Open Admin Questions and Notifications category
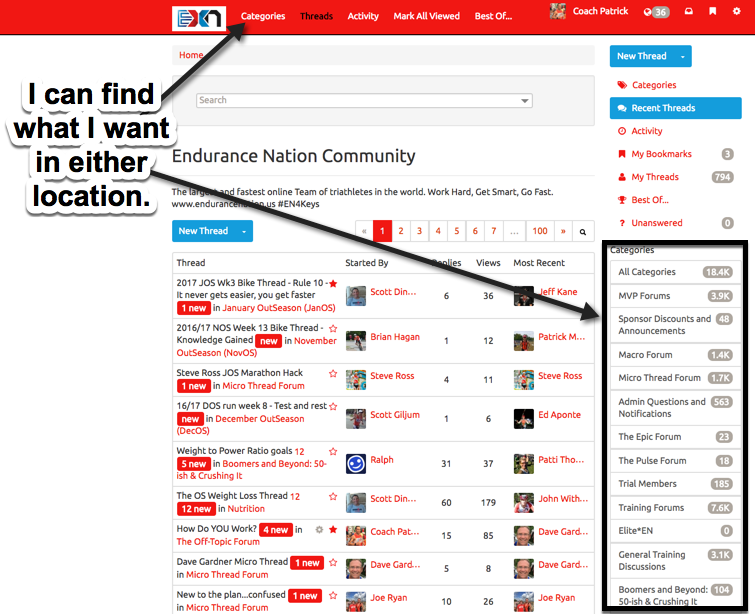 point(675,408)
